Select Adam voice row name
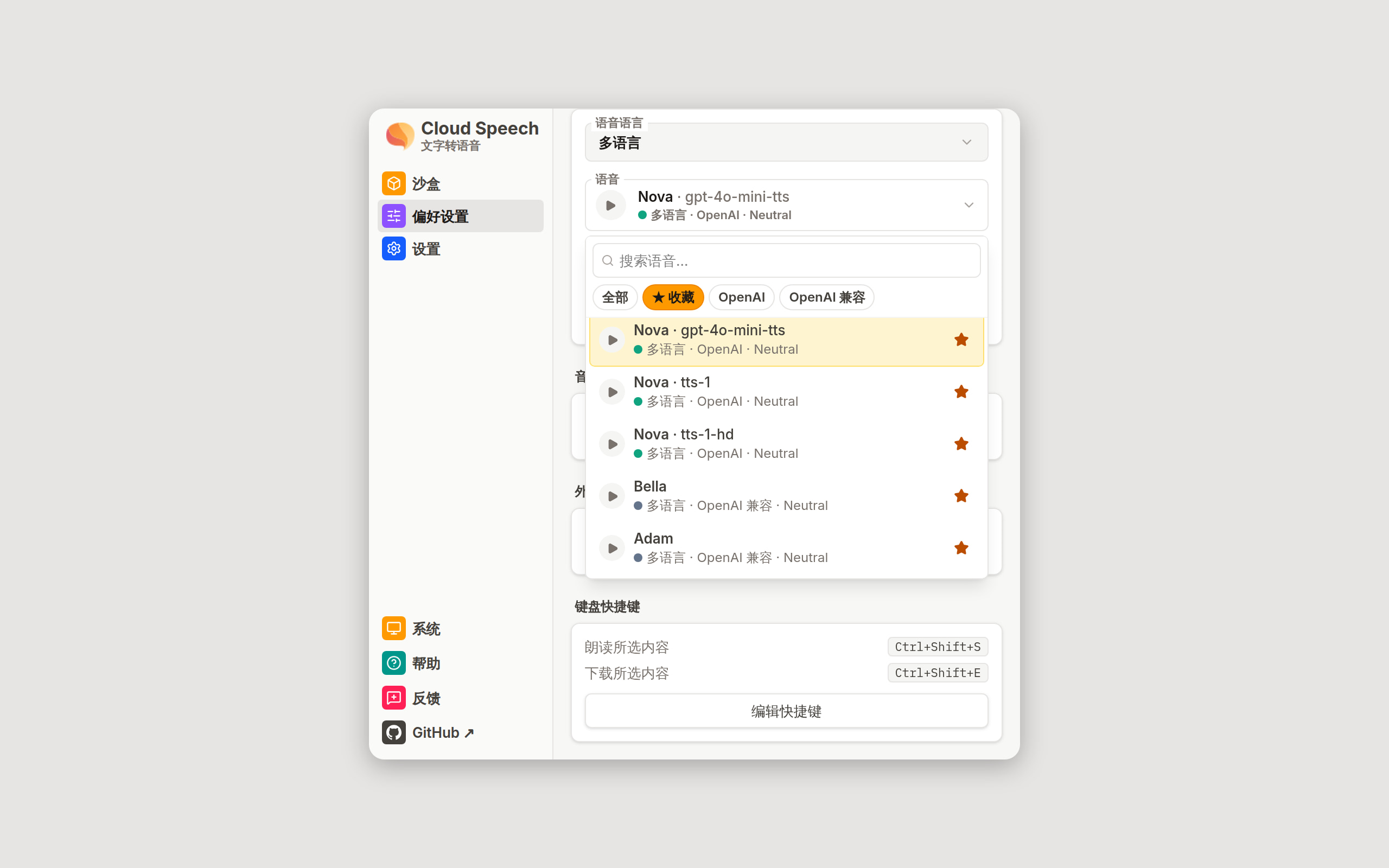 [653, 539]
